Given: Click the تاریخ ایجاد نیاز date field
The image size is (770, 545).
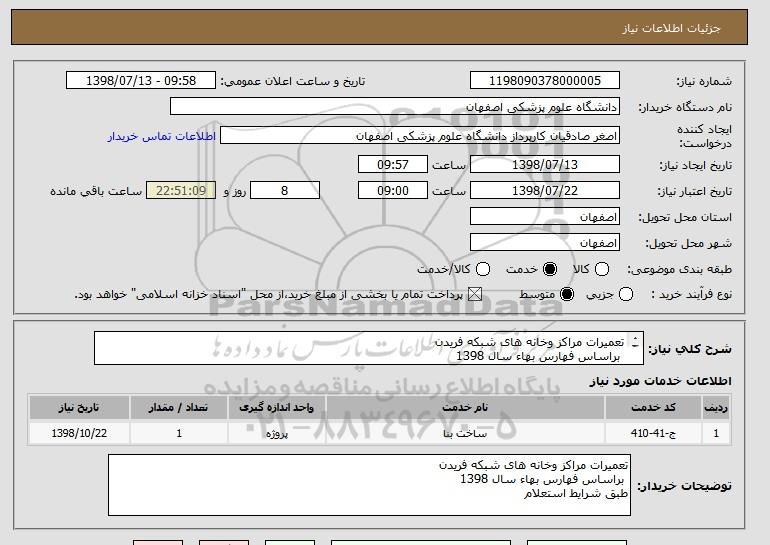Looking at the screenshot, I should click(x=545, y=164).
